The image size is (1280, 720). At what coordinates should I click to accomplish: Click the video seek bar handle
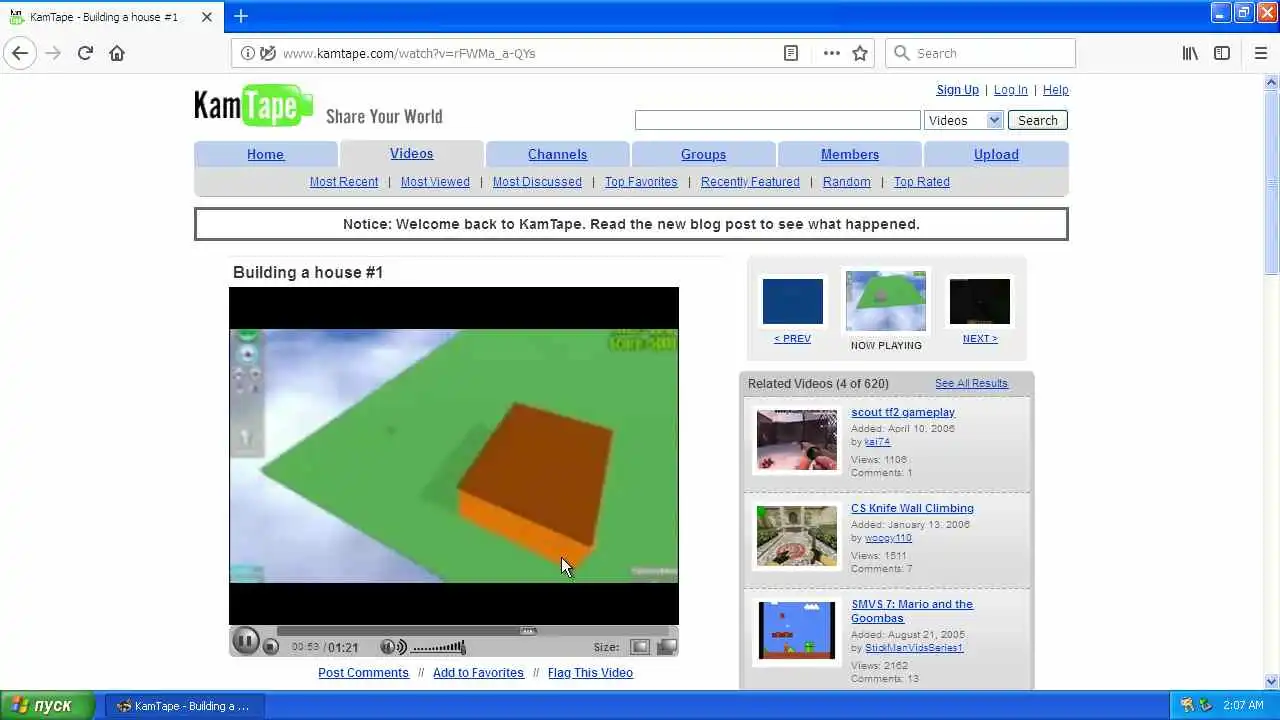tap(528, 631)
